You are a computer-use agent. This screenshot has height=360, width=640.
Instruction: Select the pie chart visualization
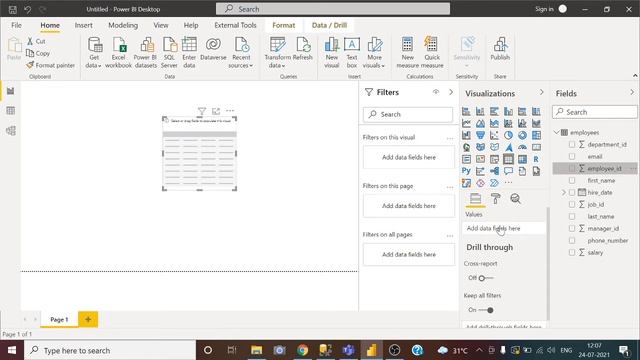(x=508, y=135)
